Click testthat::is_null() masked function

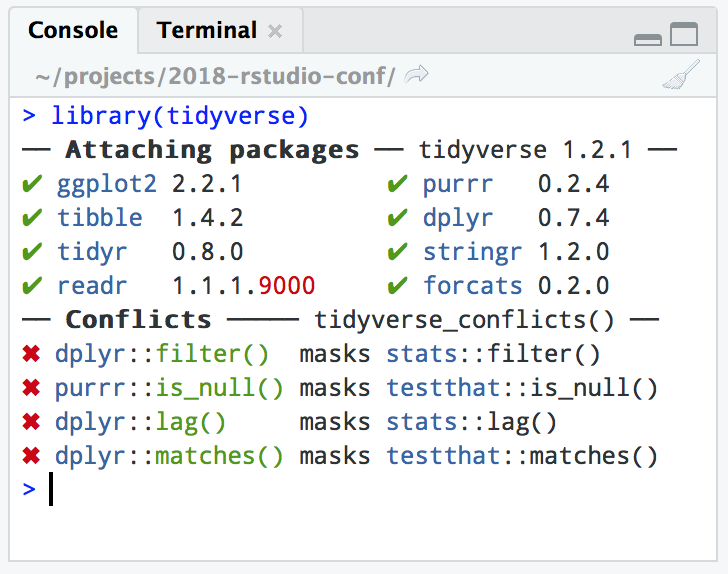tap(522, 388)
